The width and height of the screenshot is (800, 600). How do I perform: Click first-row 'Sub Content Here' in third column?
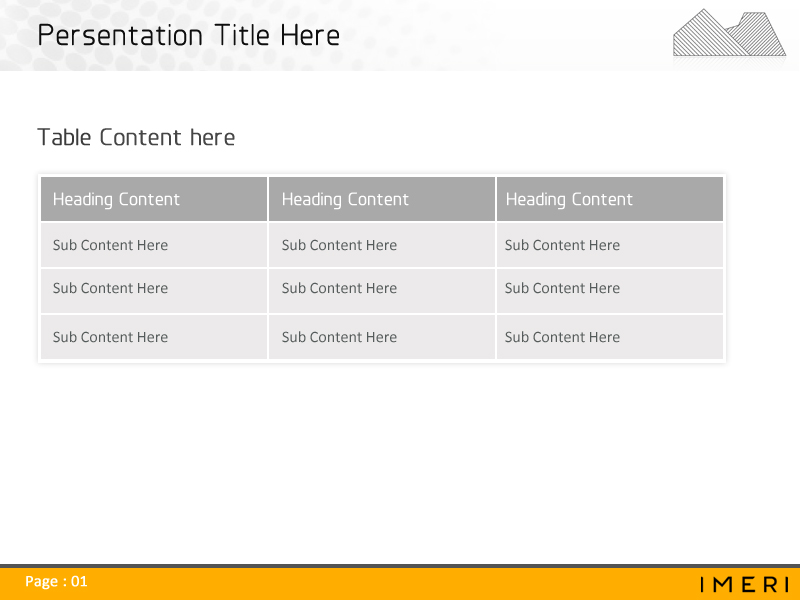562,245
